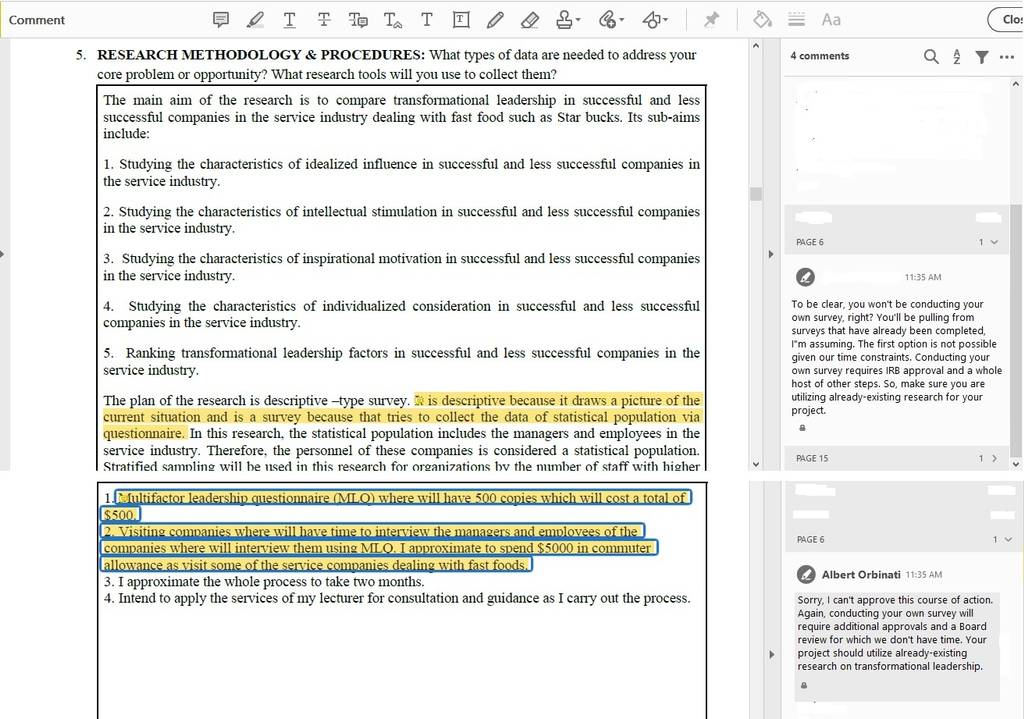Select the eraser tool
The height and width of the screenshot is (719, 1024).
click(x=530, y=20)
